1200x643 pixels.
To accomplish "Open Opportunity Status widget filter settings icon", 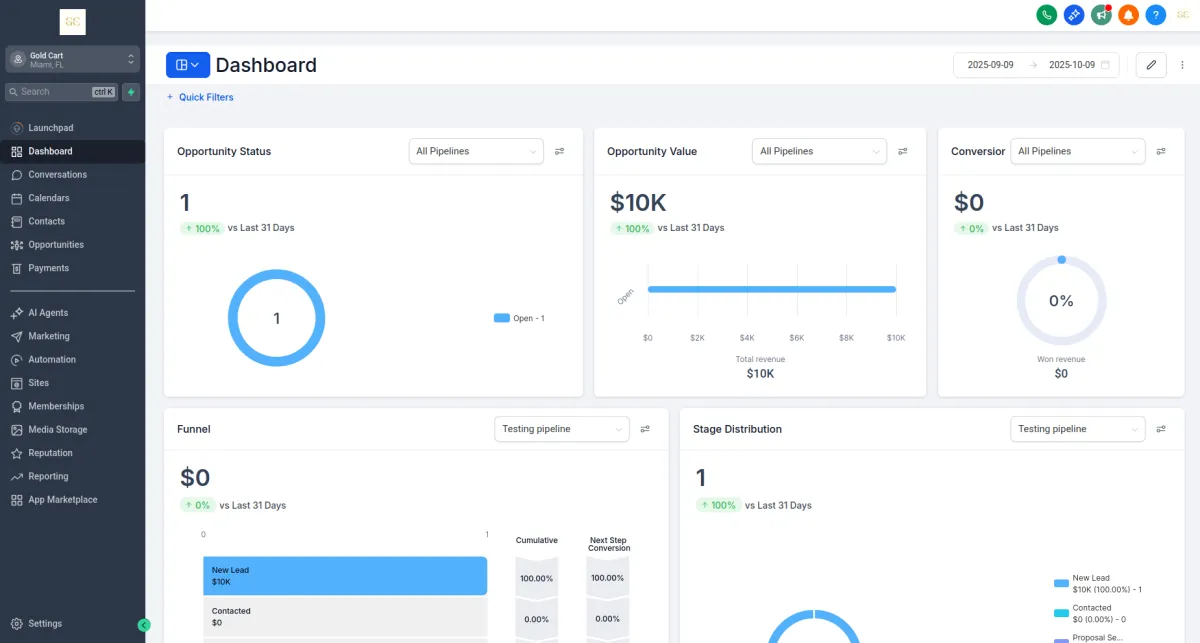I will [x=560, y=151].
